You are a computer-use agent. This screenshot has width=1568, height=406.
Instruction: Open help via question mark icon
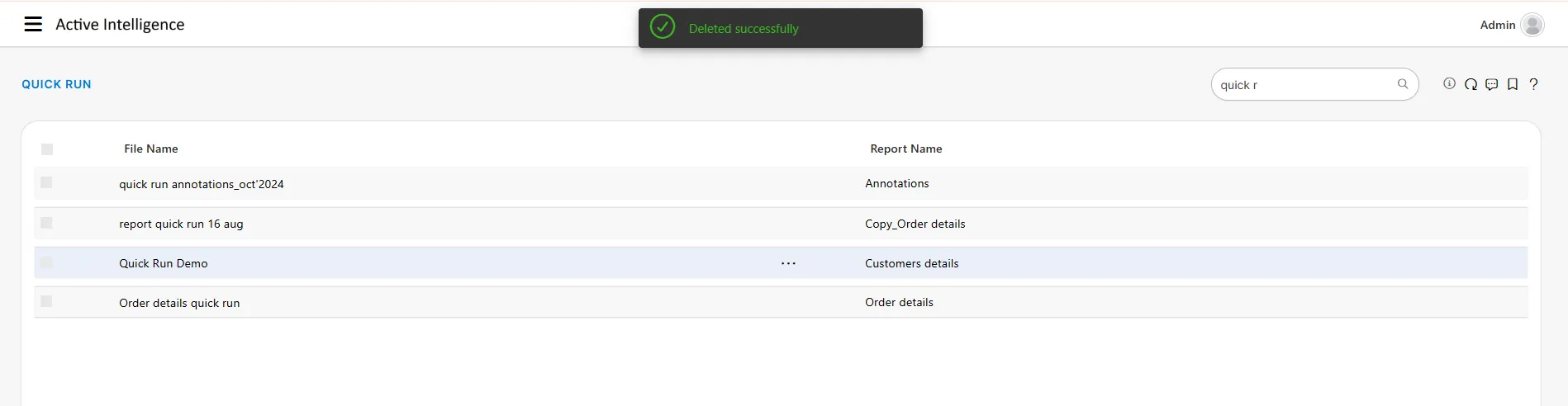[1533, 84]
